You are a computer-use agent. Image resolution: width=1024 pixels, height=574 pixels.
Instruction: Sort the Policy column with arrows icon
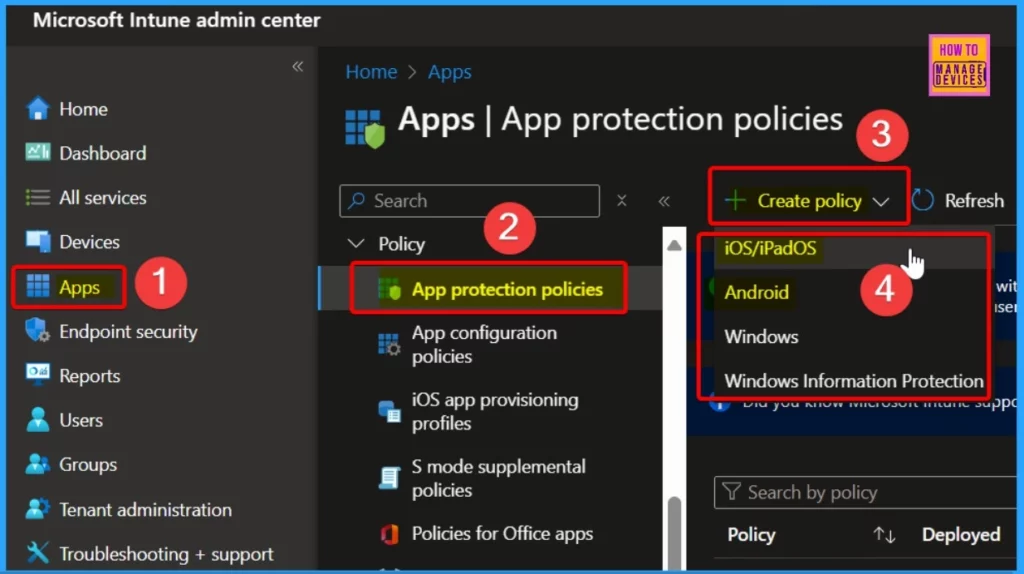[884, 535]
